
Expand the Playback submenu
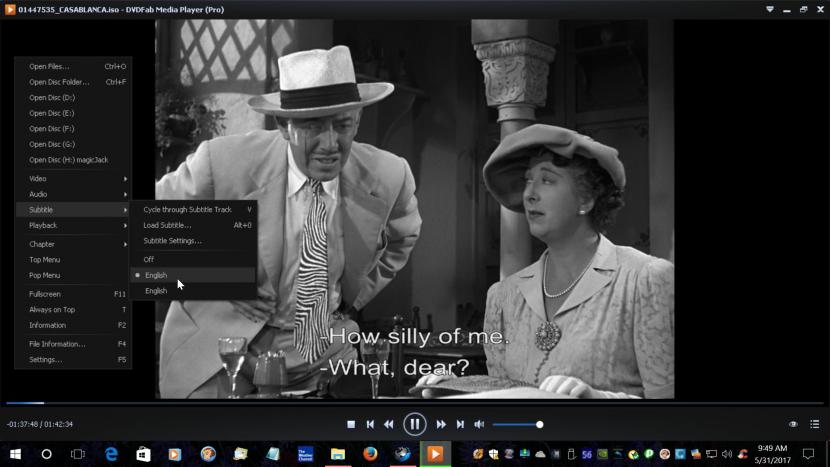(73, 226)
